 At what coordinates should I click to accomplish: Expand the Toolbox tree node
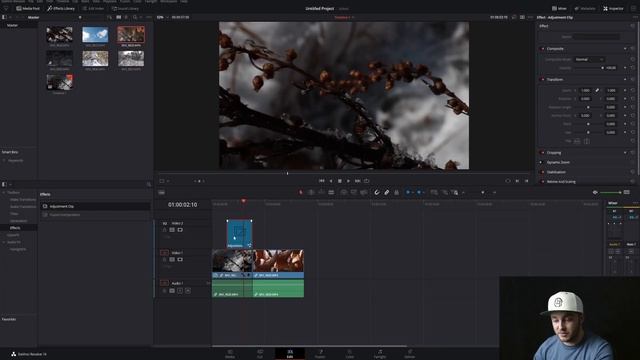(4, 192)
